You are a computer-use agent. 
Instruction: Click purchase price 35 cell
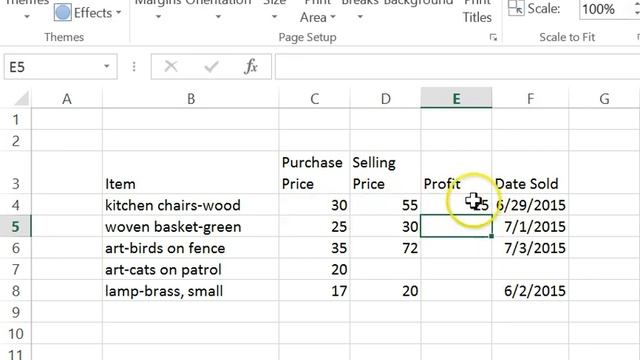click(314, 248)
